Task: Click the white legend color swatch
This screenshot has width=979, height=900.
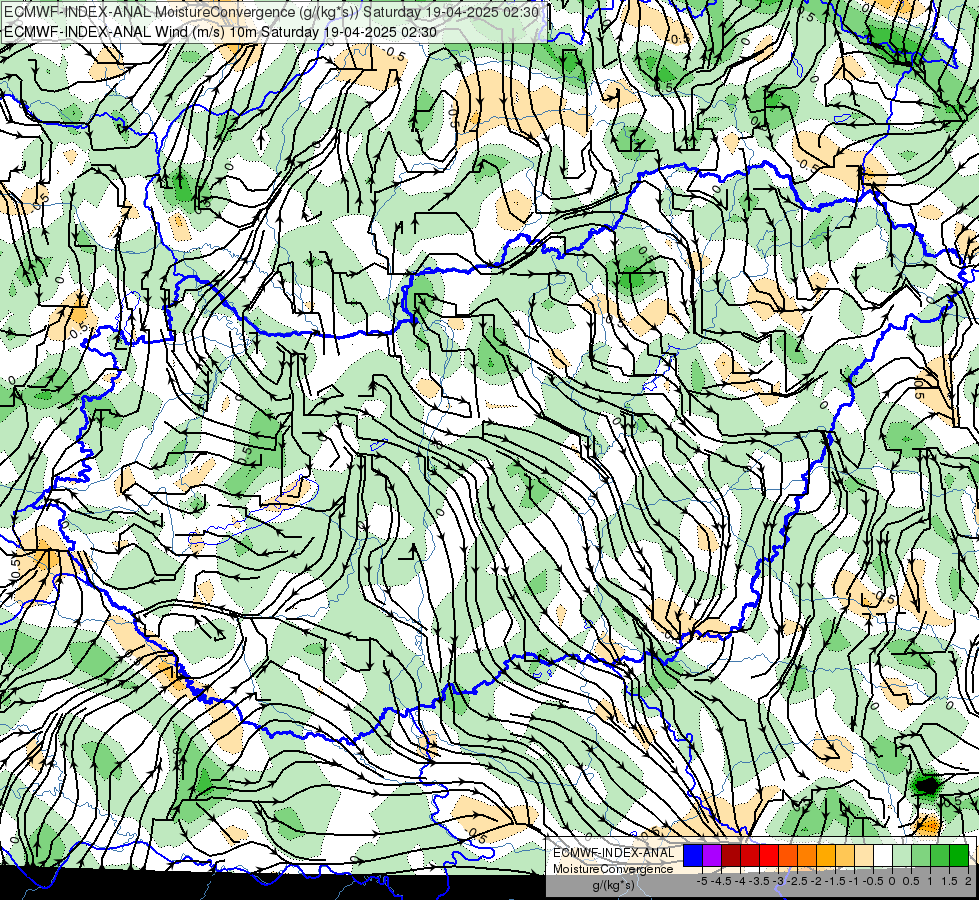Action: coord(883,855)
